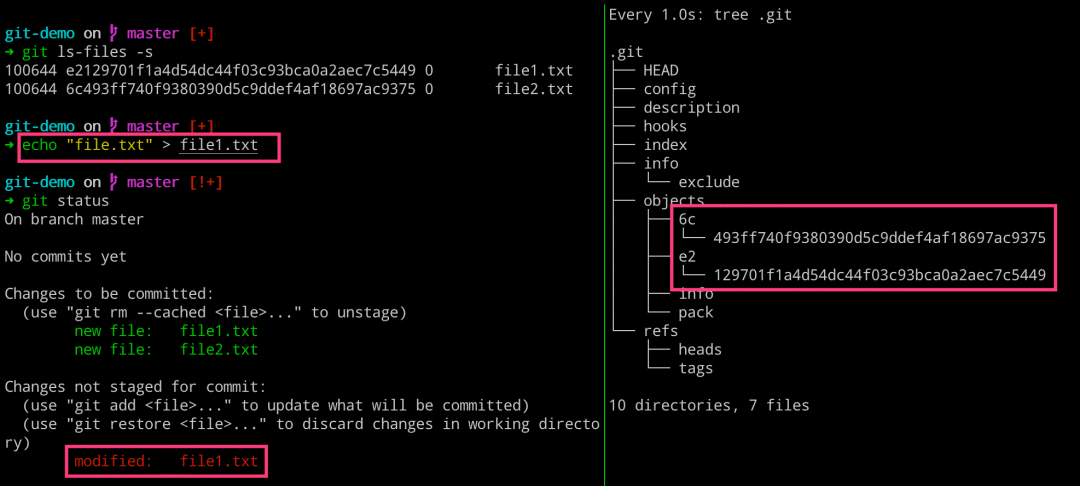The height and width of the screenshot is (486, 1080).
Task: Click the 'Every 1.0s: tree .git' header
Action: point(700,14)
